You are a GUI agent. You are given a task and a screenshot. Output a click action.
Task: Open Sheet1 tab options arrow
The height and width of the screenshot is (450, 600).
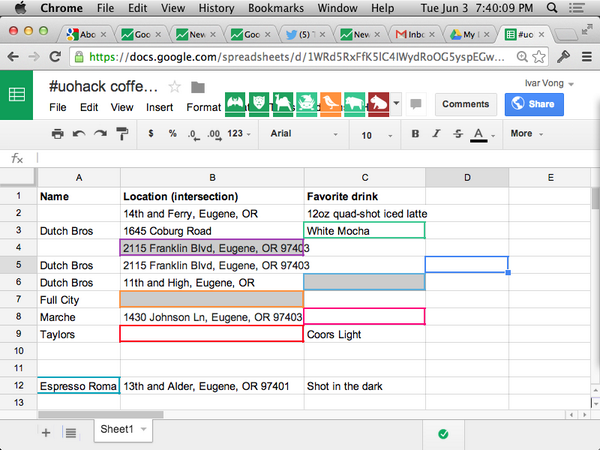[143, 429]
